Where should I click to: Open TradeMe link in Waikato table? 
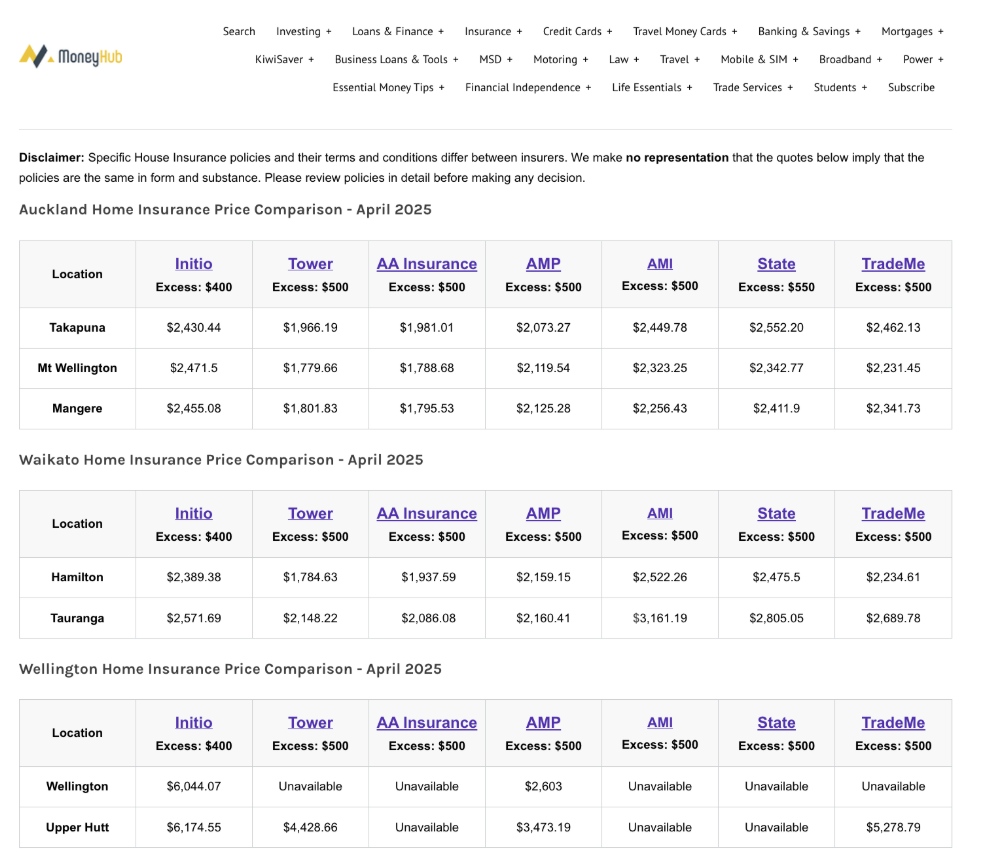pos(893,513)
